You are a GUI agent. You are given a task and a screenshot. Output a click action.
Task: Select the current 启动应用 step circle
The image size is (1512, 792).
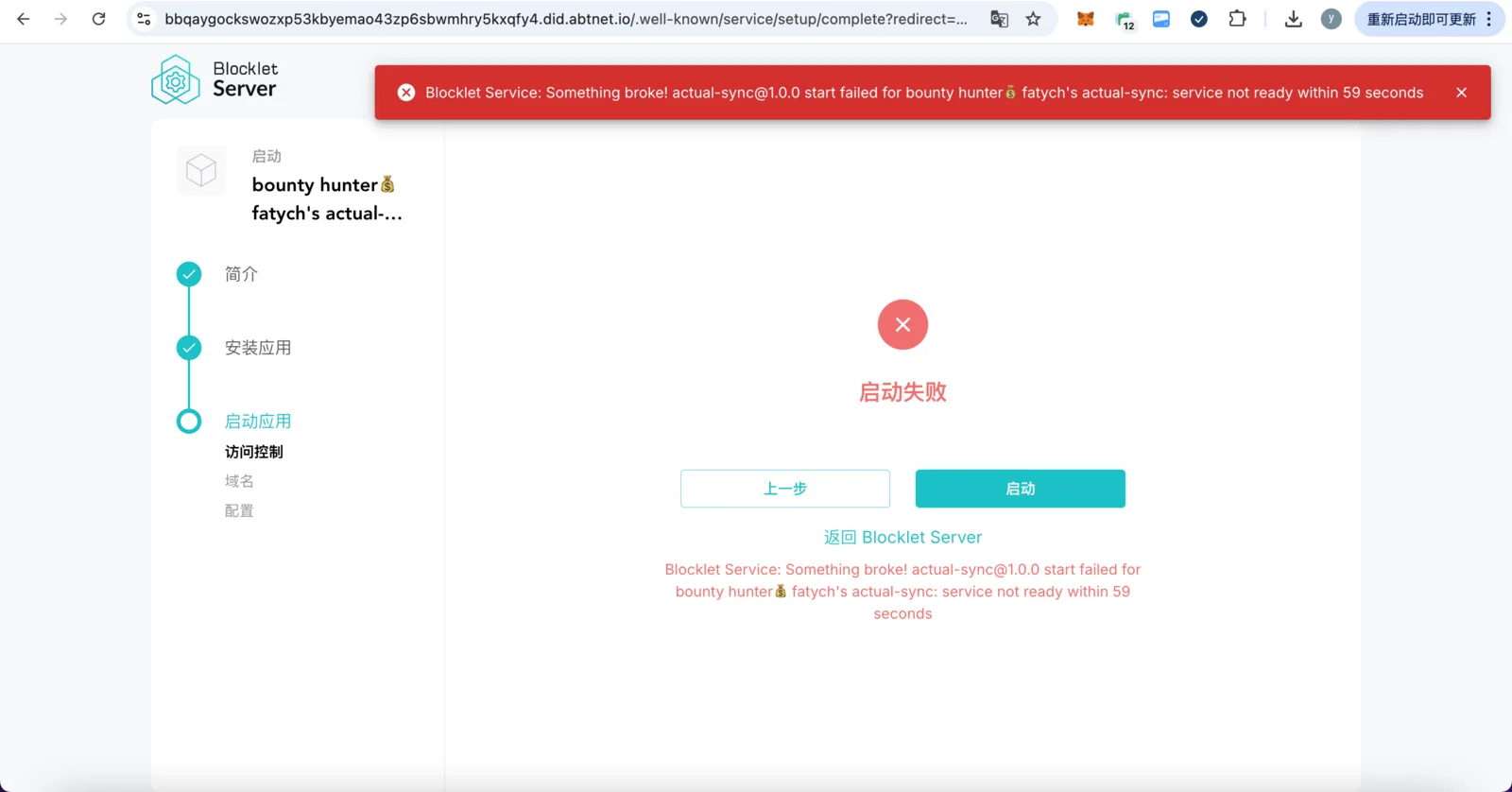tap(189, 422)
